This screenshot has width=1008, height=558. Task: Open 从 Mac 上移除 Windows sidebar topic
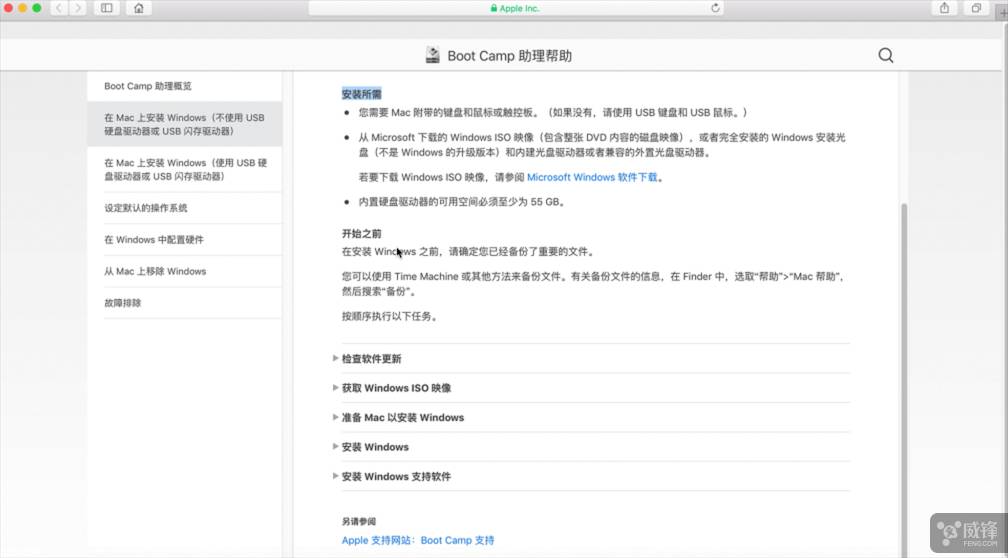click(184, 271)
